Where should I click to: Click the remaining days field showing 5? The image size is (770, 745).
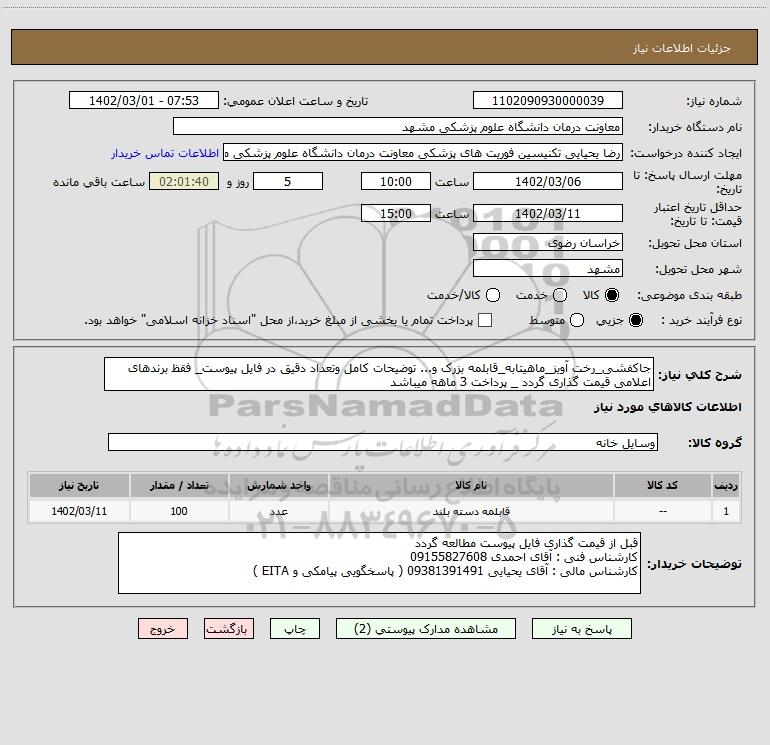pos(288,181)
